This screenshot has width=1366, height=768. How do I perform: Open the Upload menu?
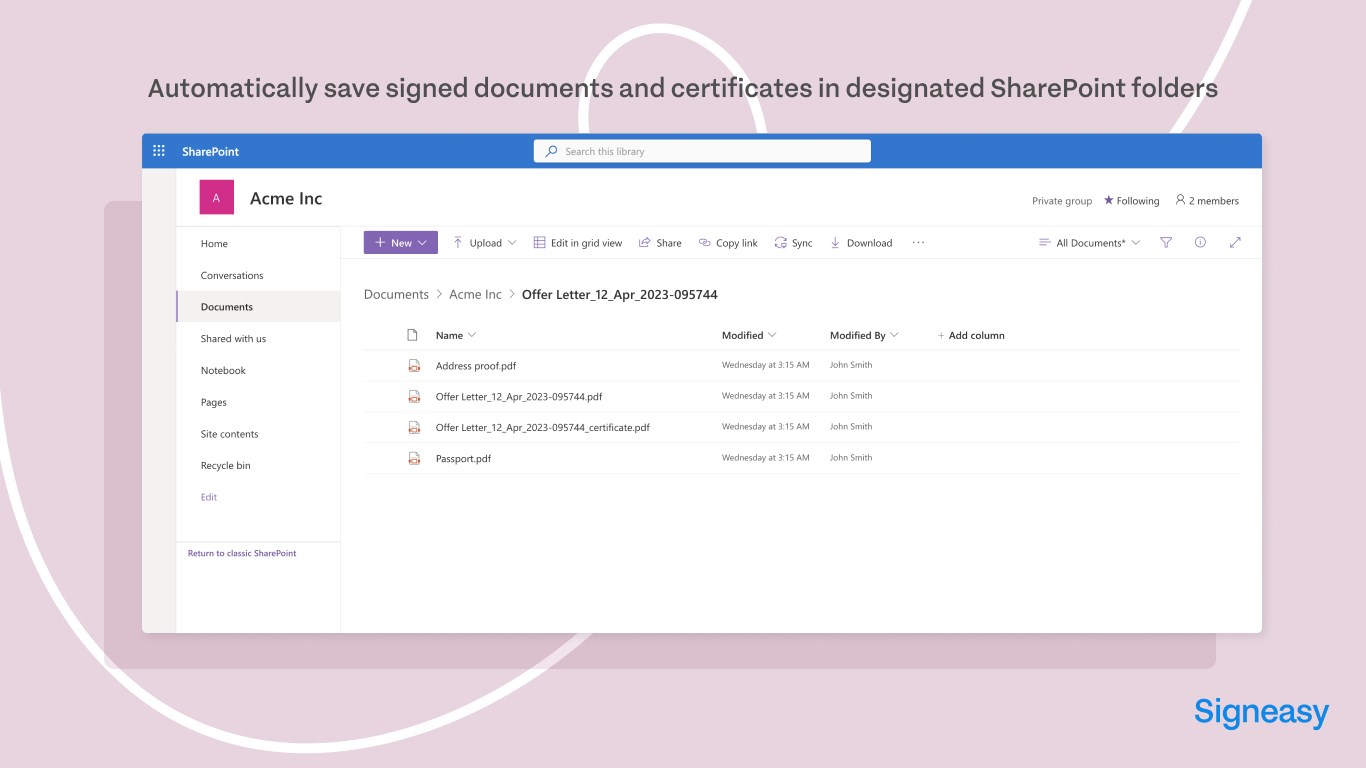click(485, 243)
